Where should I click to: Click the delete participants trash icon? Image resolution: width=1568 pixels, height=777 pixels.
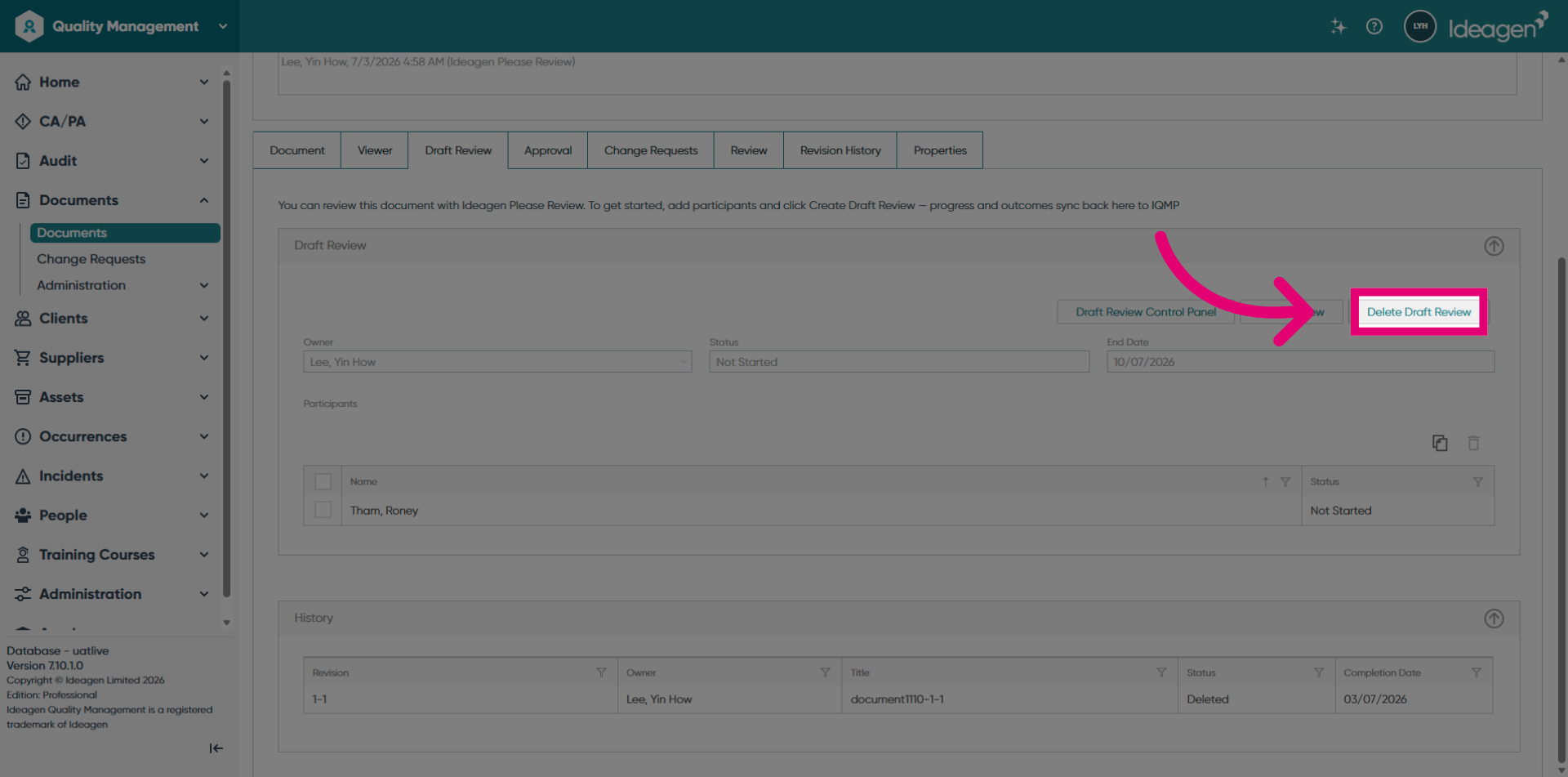coord(1473,443)
